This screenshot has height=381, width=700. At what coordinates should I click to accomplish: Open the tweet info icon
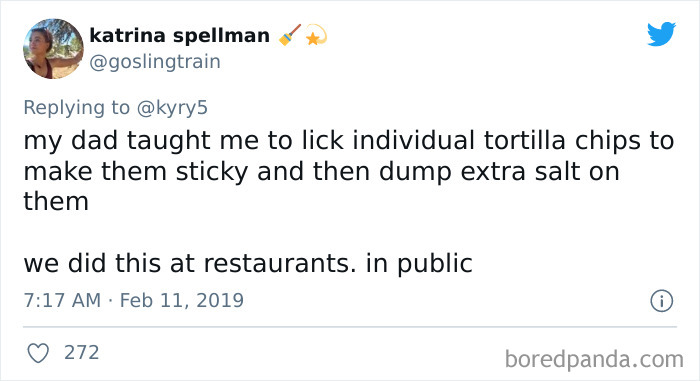coord(661,301)
